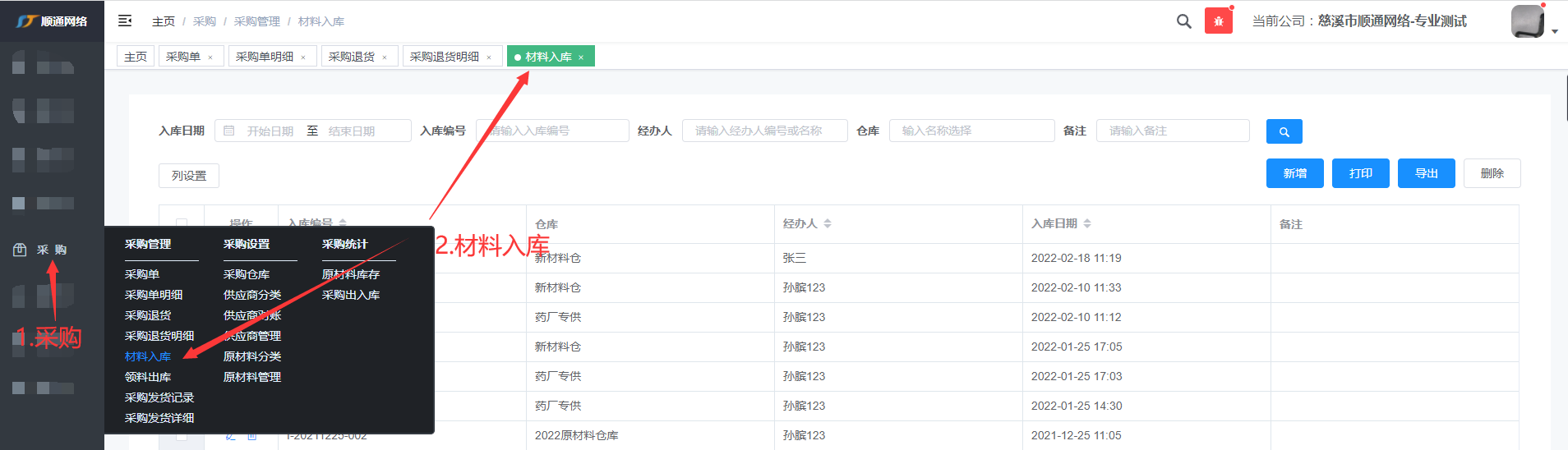Click the blue search query button
The image size is (1568, 450).
tap(1284, 131)
